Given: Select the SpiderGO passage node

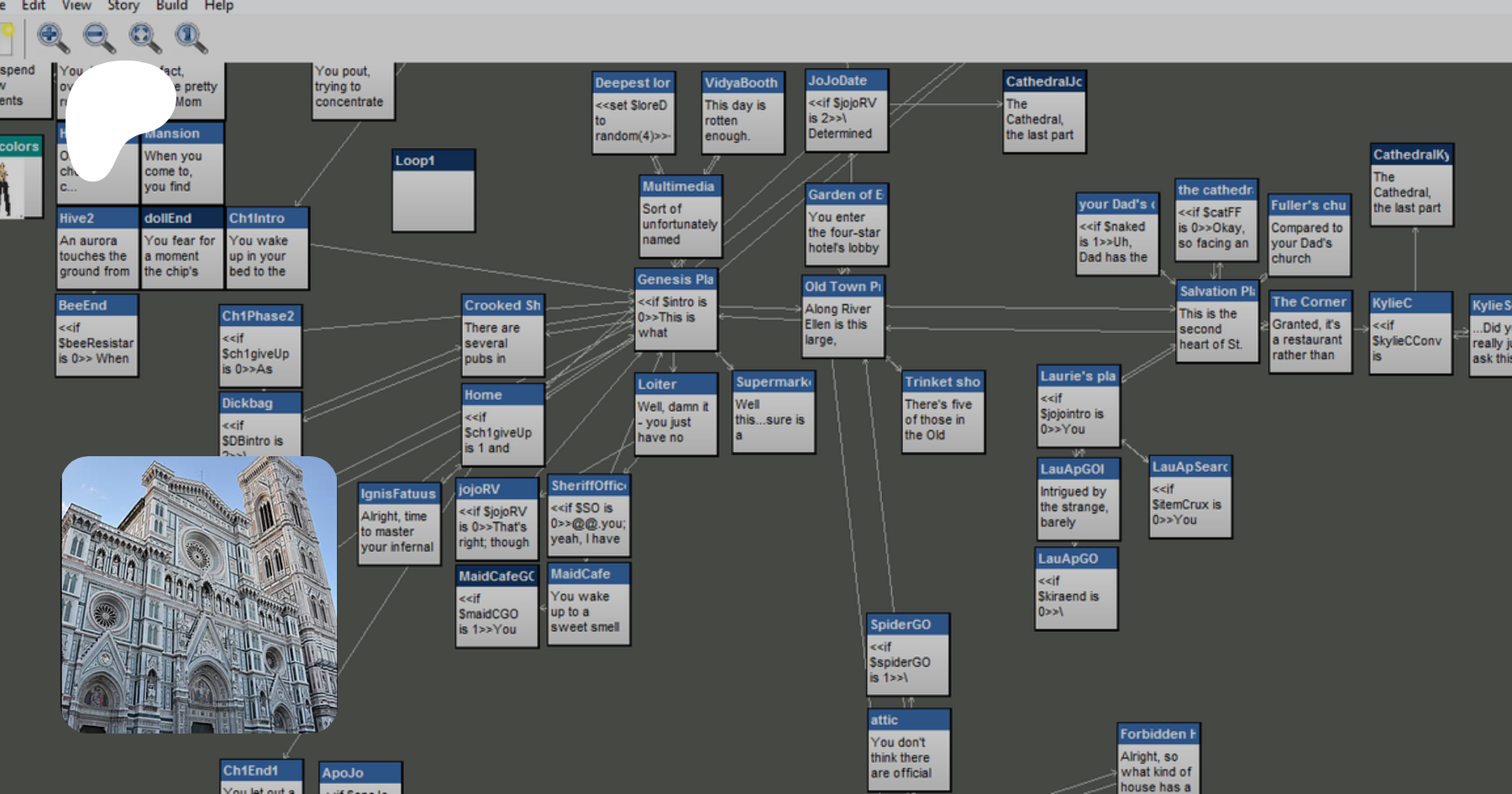Looking at the screenshot, I should click(908, 654).
